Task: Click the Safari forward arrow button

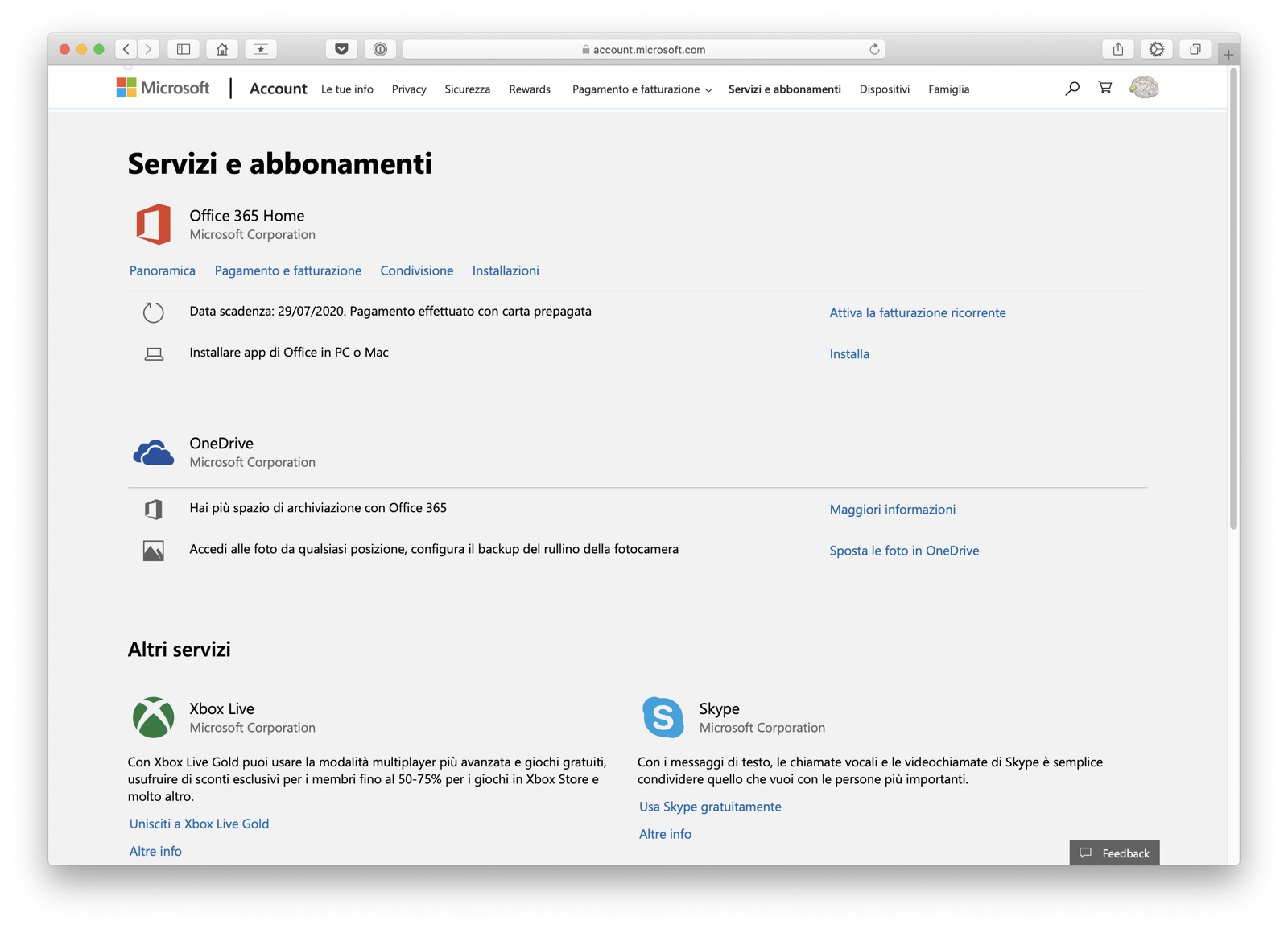Action: [x=148, y=49]
